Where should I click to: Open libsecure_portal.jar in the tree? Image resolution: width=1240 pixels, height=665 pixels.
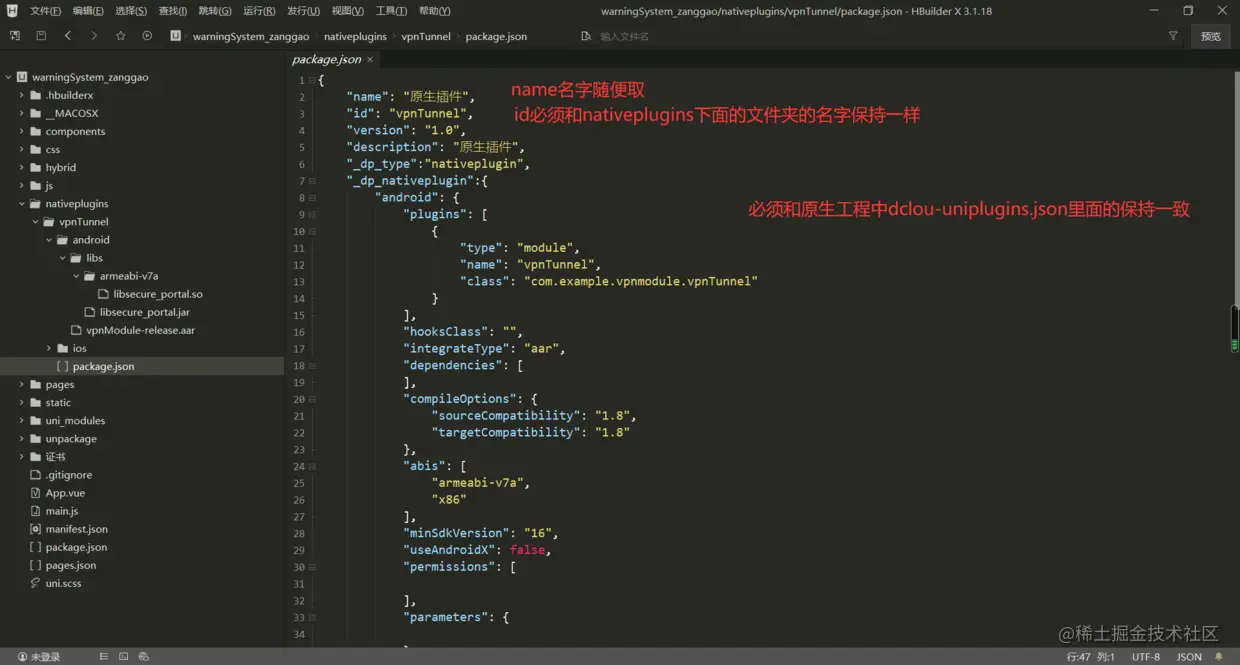[x=144, y=312]
